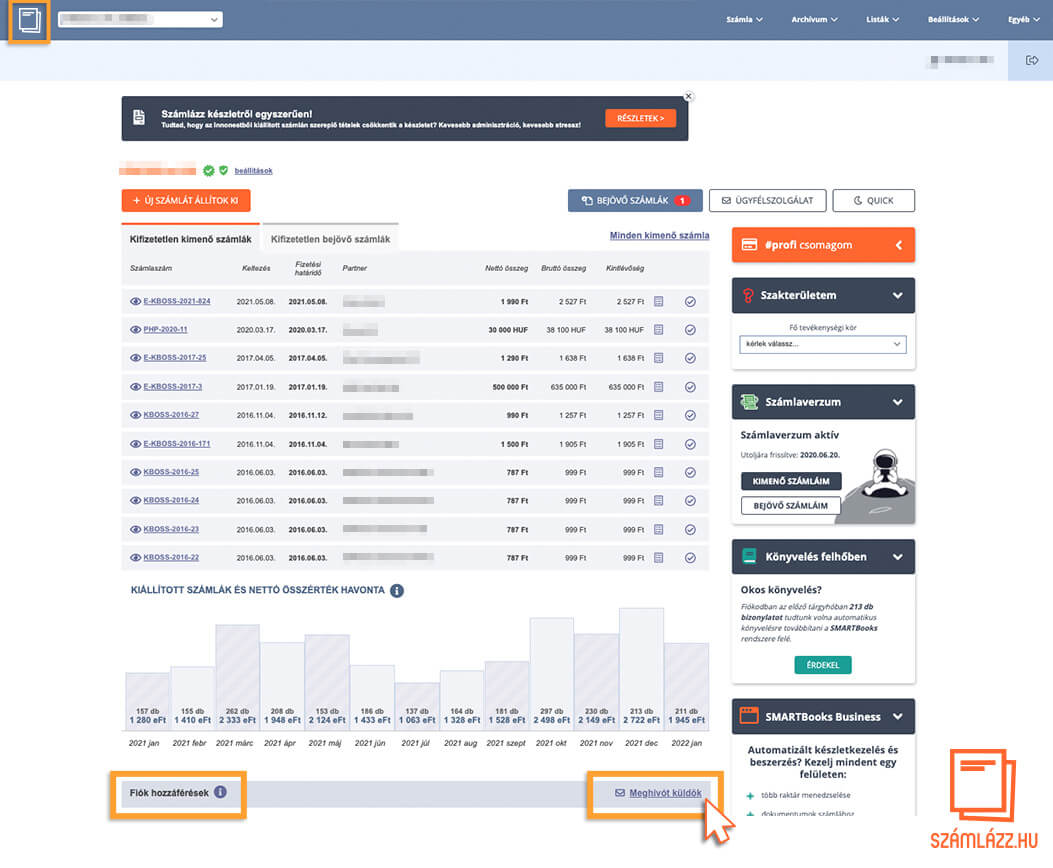This screenshot has width=1053, height=868.
Task: Open document icon for invoice E-KBOSS-2021-824
Action: [658, 301]
